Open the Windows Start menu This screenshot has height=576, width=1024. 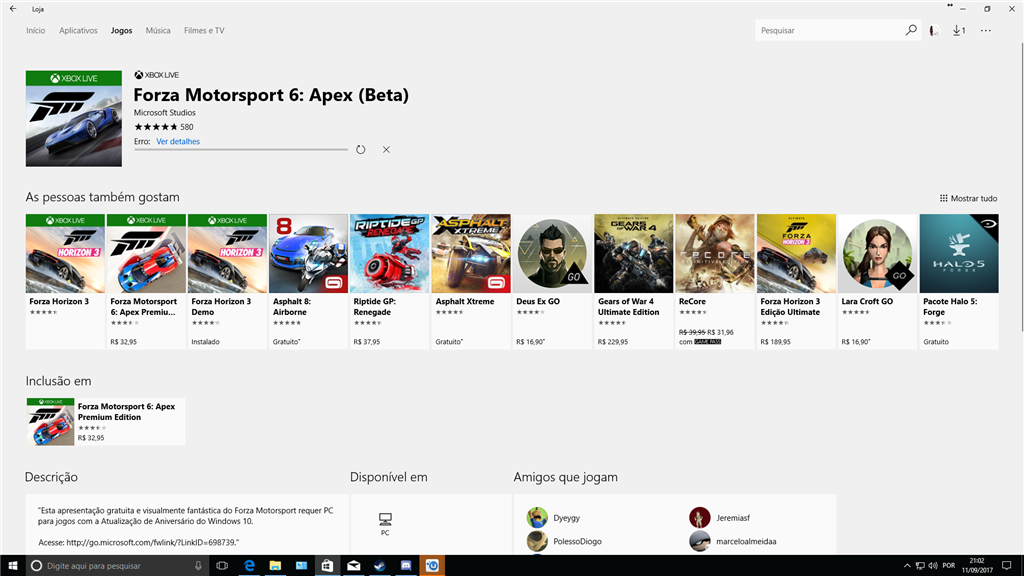point(12,566)
